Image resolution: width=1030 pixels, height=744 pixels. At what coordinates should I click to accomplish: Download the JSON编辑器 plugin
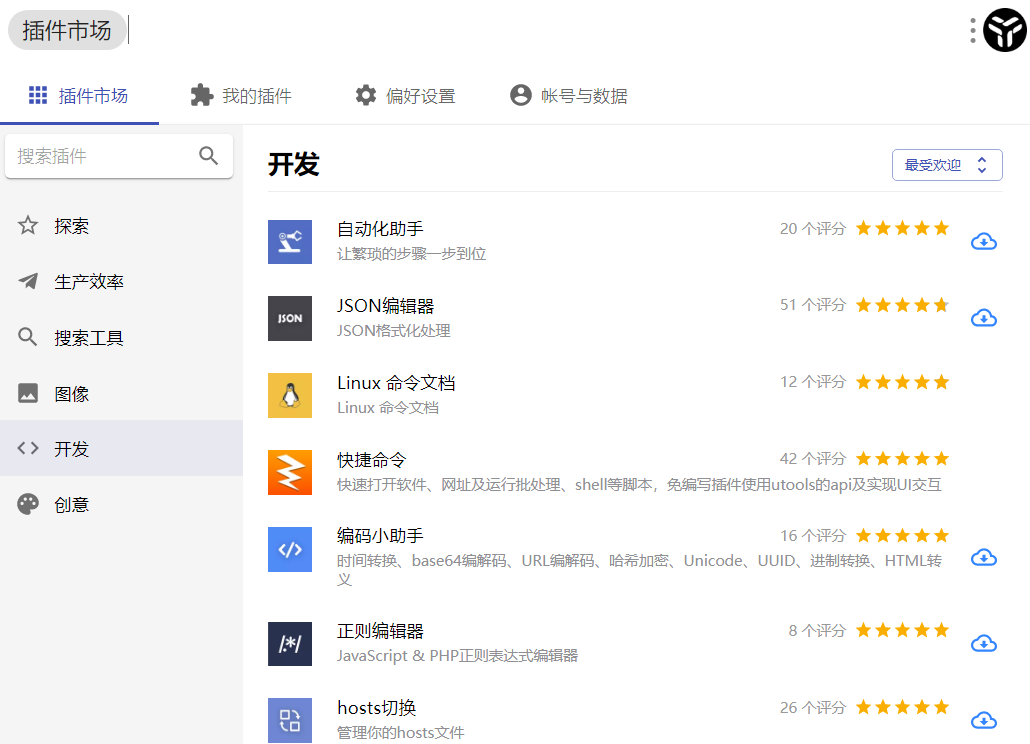coord(983,318)
